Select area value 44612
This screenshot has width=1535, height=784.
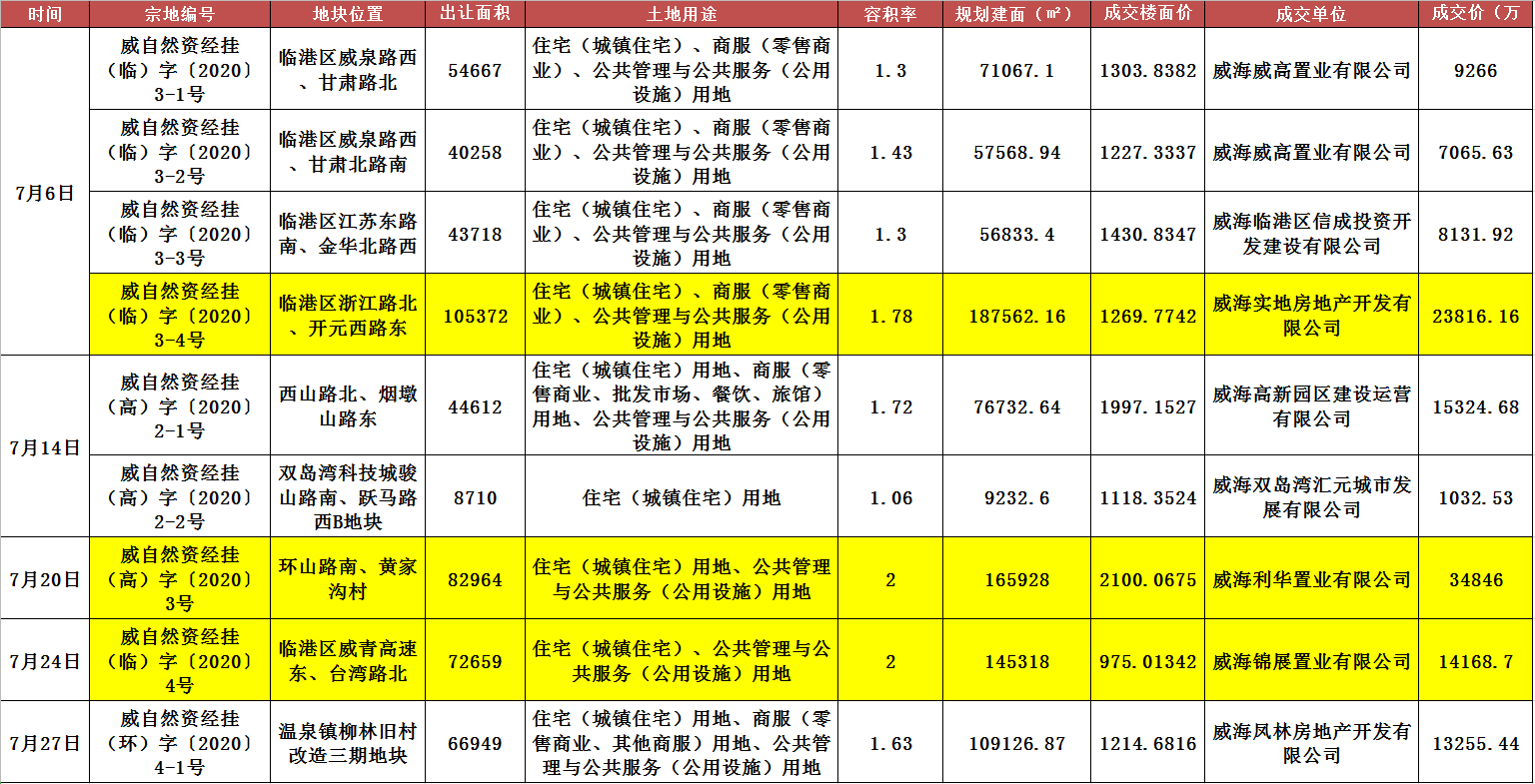tap(476, 406)
